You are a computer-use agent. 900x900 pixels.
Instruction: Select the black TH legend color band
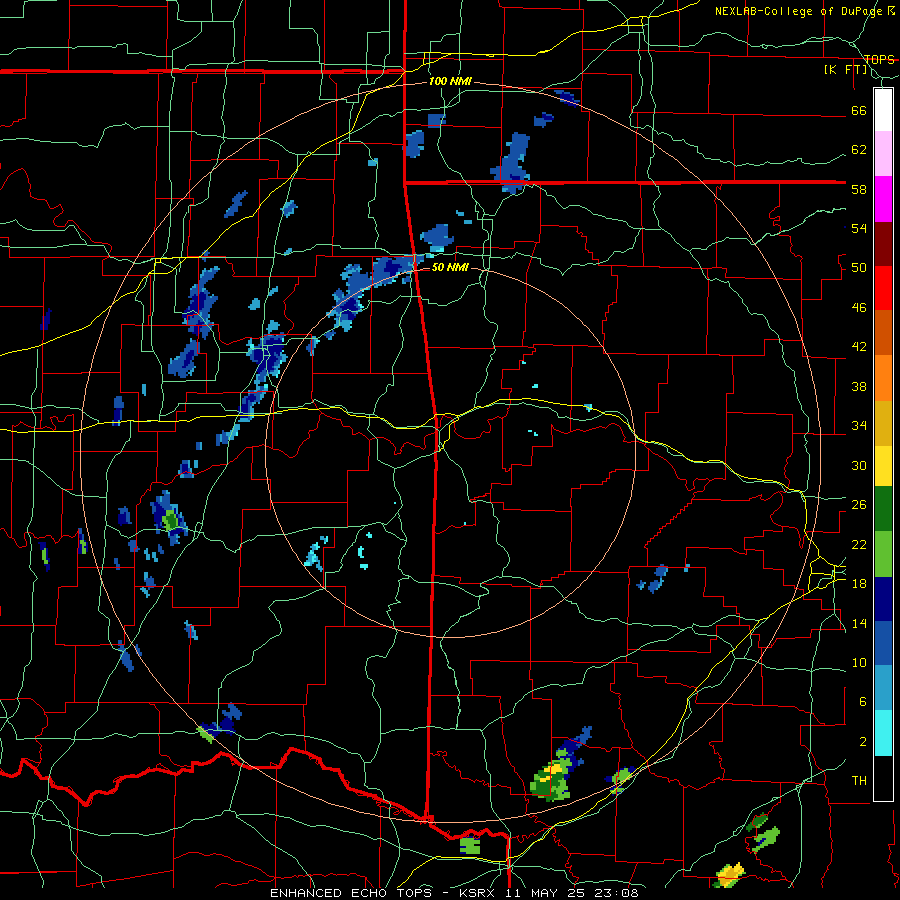[x=883, y=778]
